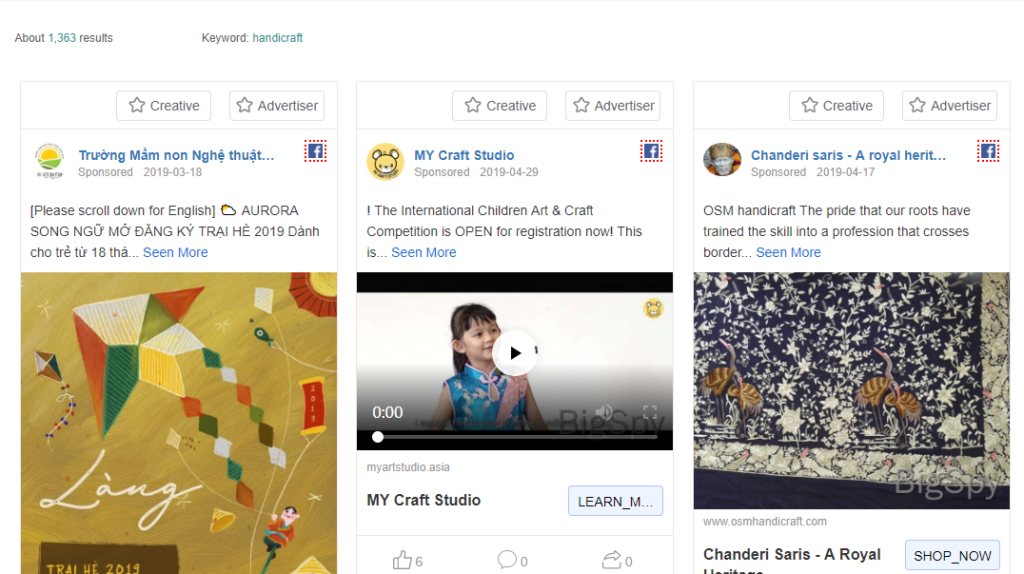Click the 2019-04-17 date text
The width and height of the screenshot is (1024, 574).
[845, 172]
